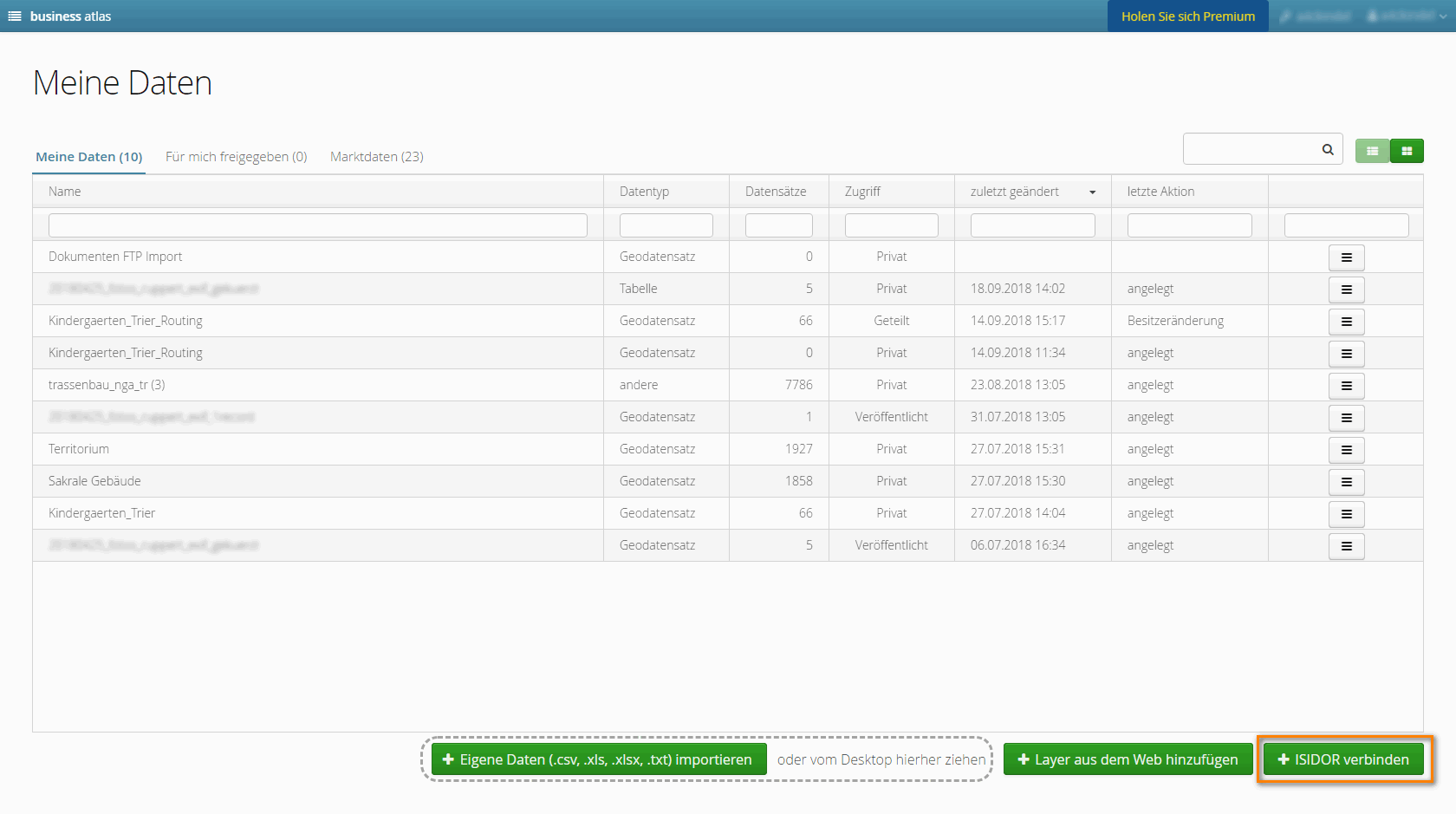Screen dimensions: 1456x814
Task: Open actions menu for the Tabelle row
Action: pyautogui.click(x=1346, y=290)
